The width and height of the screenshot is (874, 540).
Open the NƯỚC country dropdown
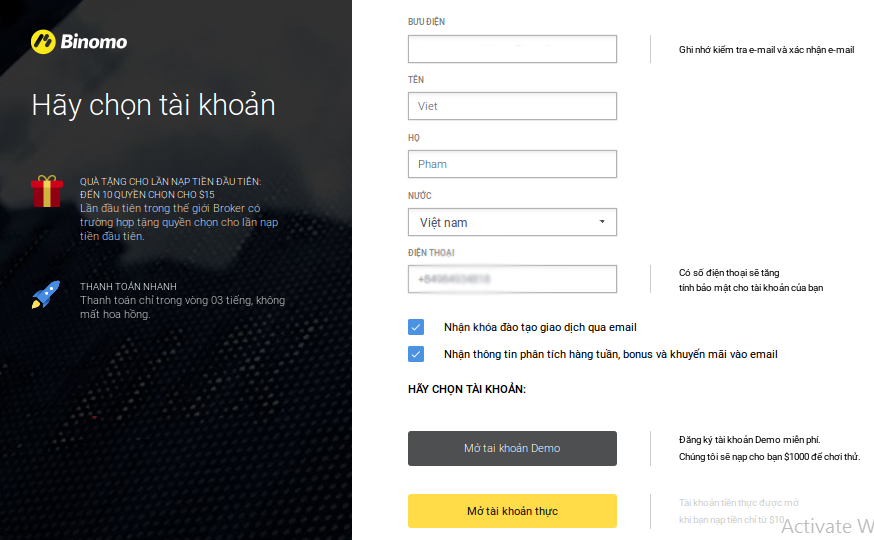512,222
